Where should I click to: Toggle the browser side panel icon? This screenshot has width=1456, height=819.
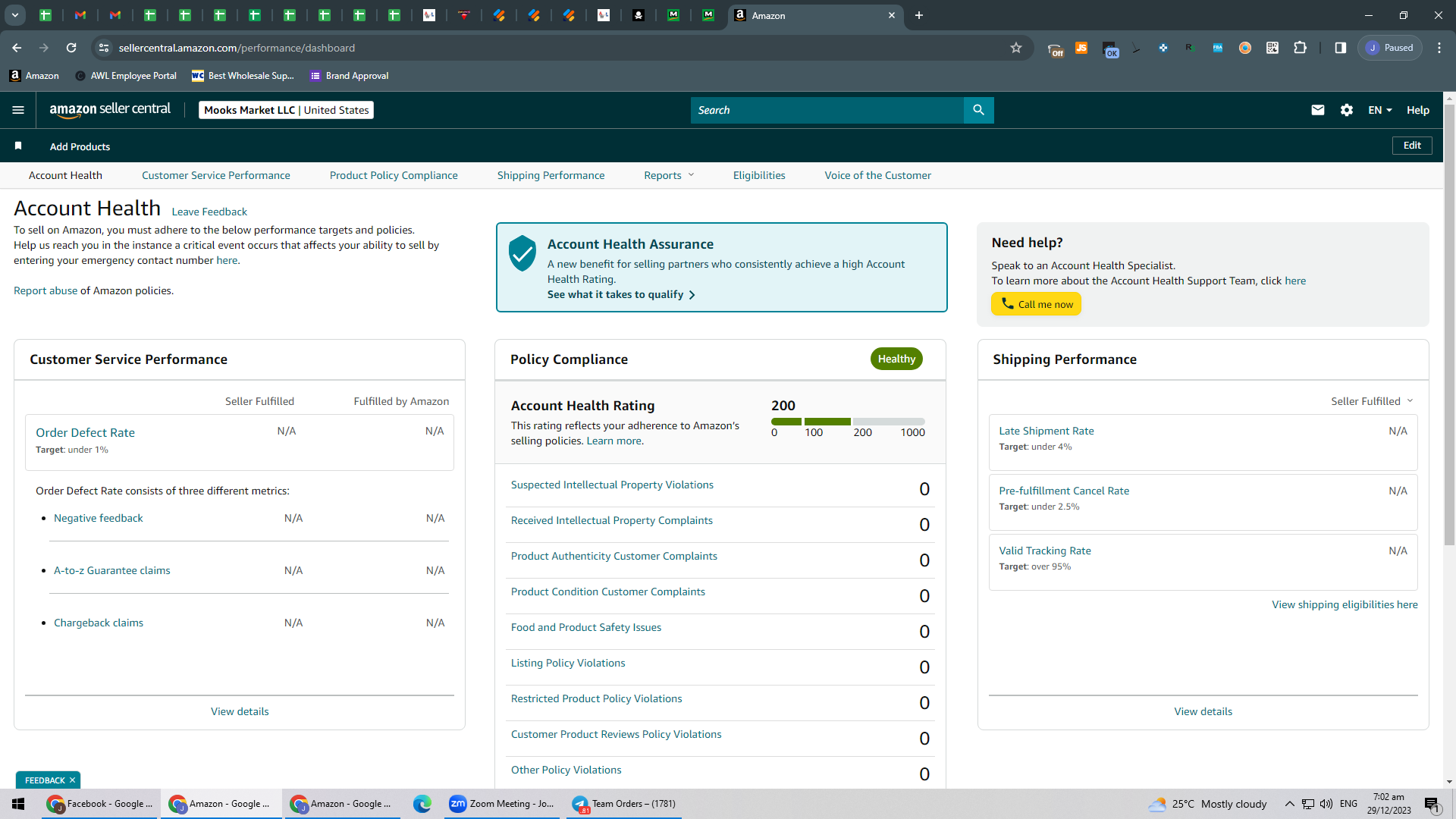coord(1341,48)
